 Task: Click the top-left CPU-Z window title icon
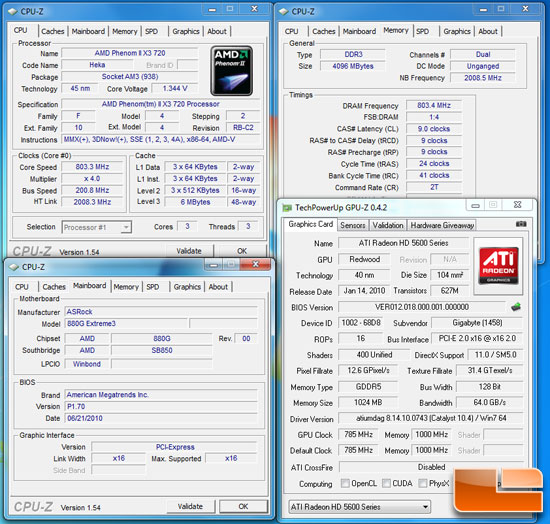pyautogui.click(x=12, y=12)
